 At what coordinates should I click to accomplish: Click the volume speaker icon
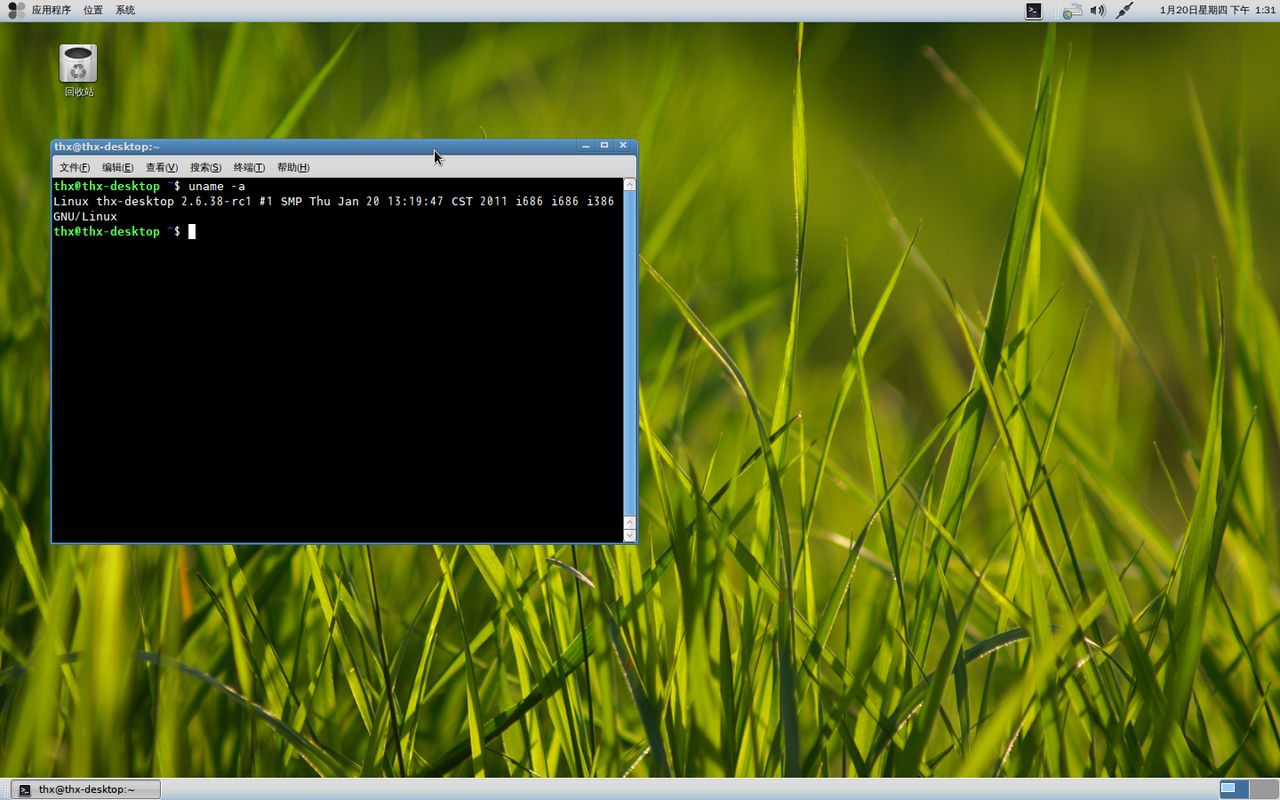click(1097, 10)
